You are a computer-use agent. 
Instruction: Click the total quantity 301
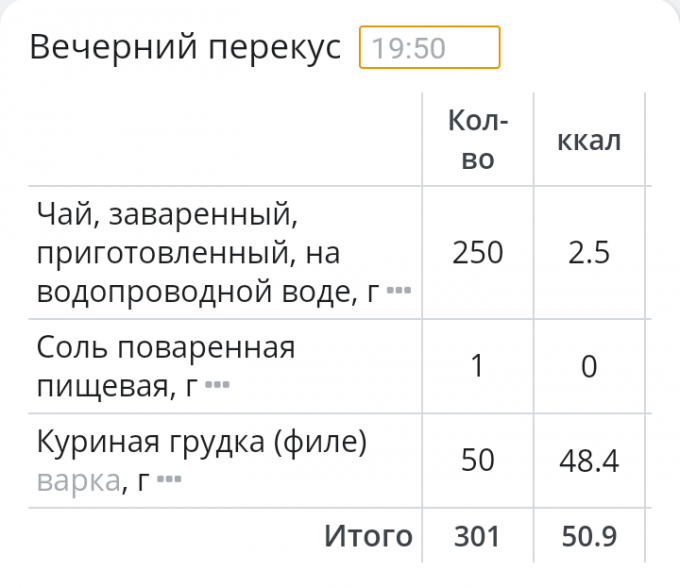tap(478, 536)
